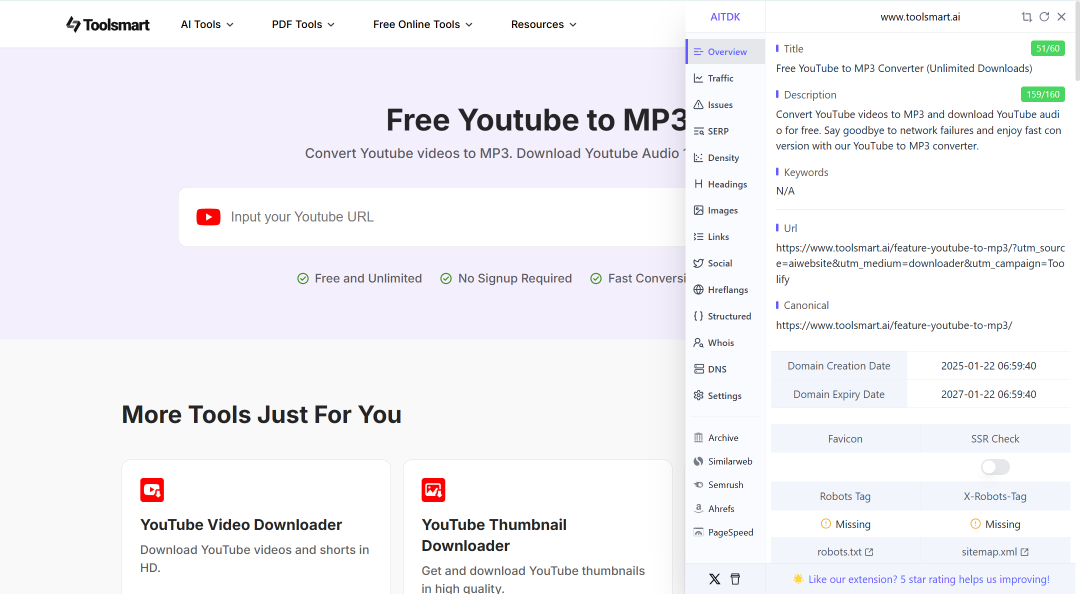Open the YouTube Thumbnail Downloader title link
This screenshot has height=594, width=1080.
tap(494, 535)
